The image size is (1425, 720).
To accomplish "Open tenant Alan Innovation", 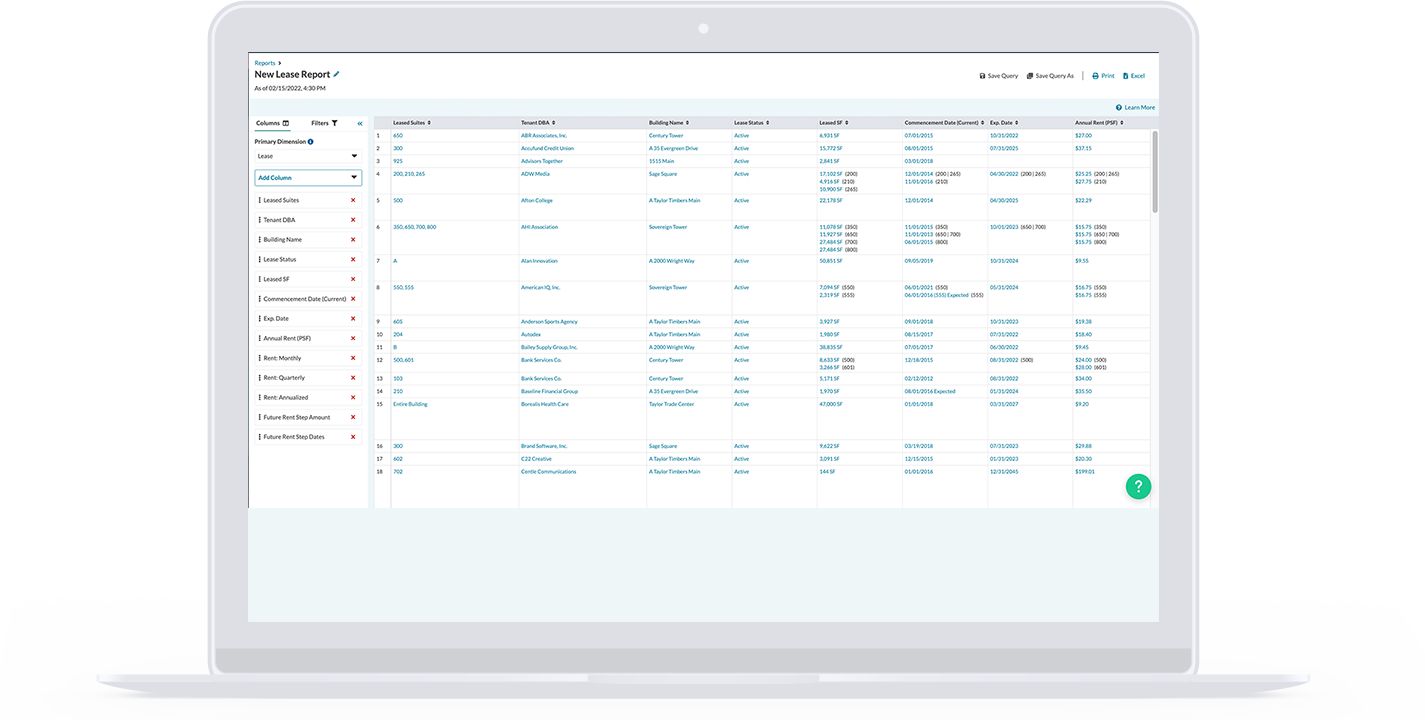I will pos(539,261).
